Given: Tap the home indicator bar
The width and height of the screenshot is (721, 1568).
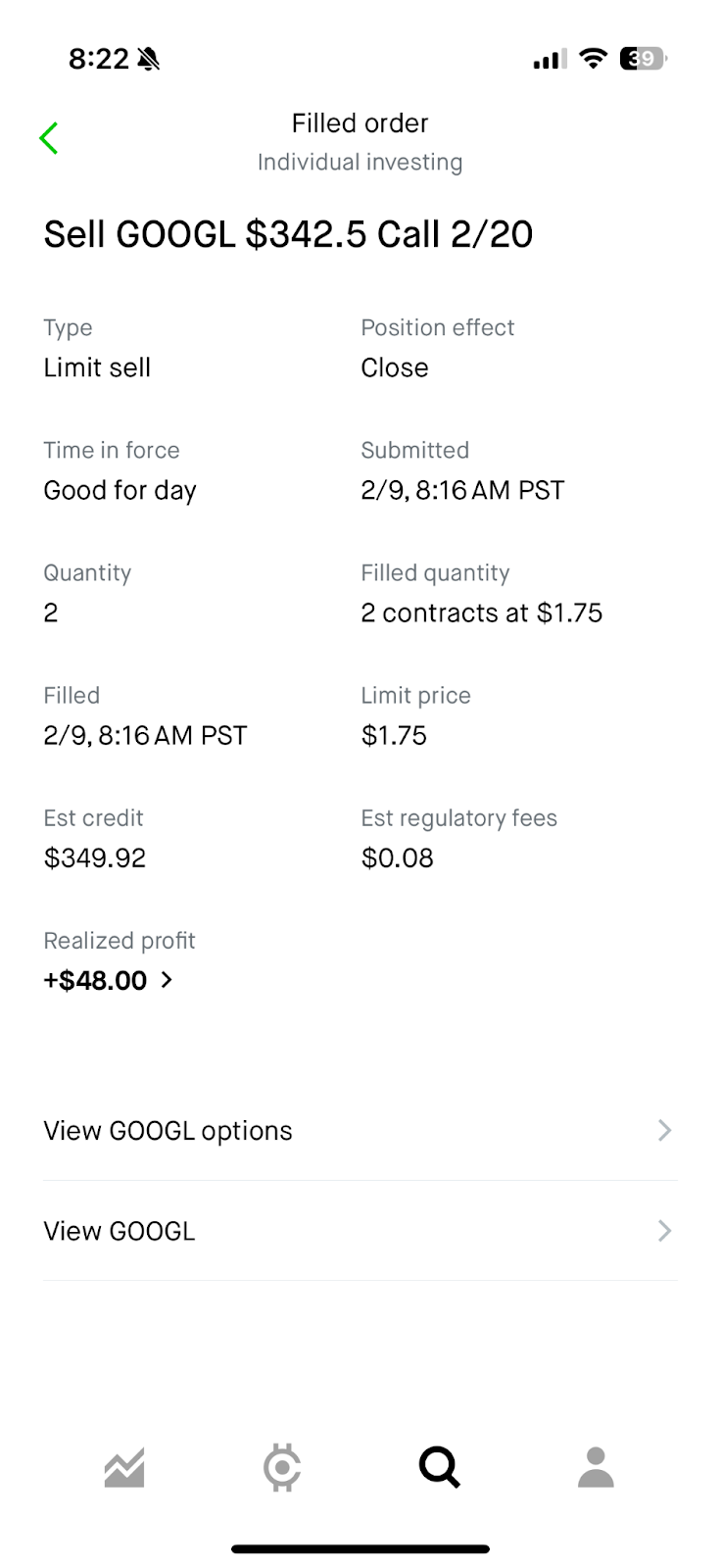Looking at the screenshot, I should pyautogui.click(x=360, y=1549).
